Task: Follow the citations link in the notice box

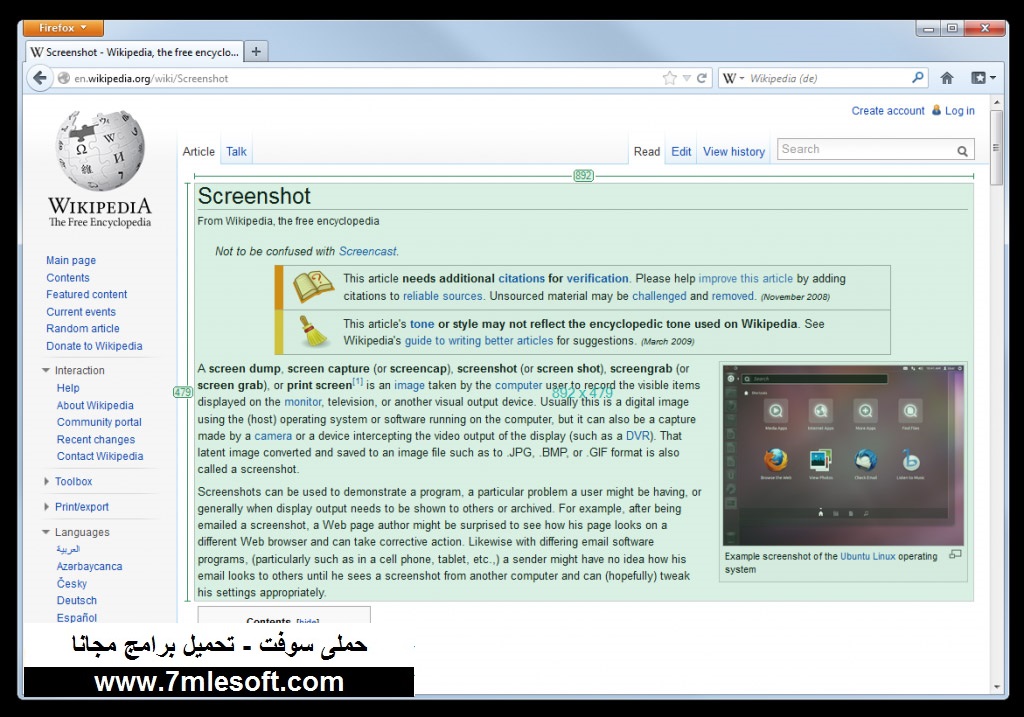Action: [521, 279]
